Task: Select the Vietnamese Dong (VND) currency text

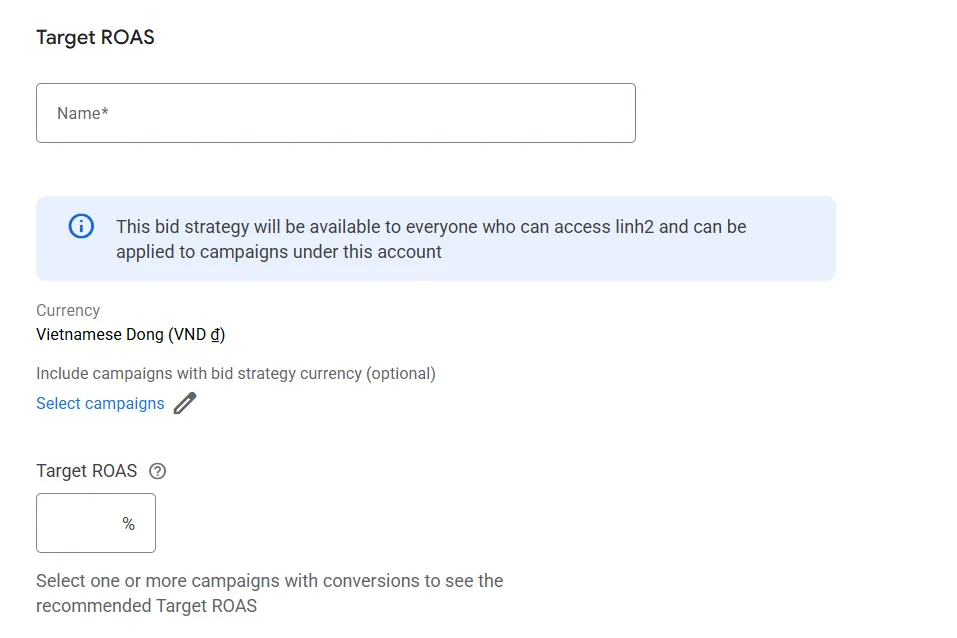Action: [x=130, y=334]
